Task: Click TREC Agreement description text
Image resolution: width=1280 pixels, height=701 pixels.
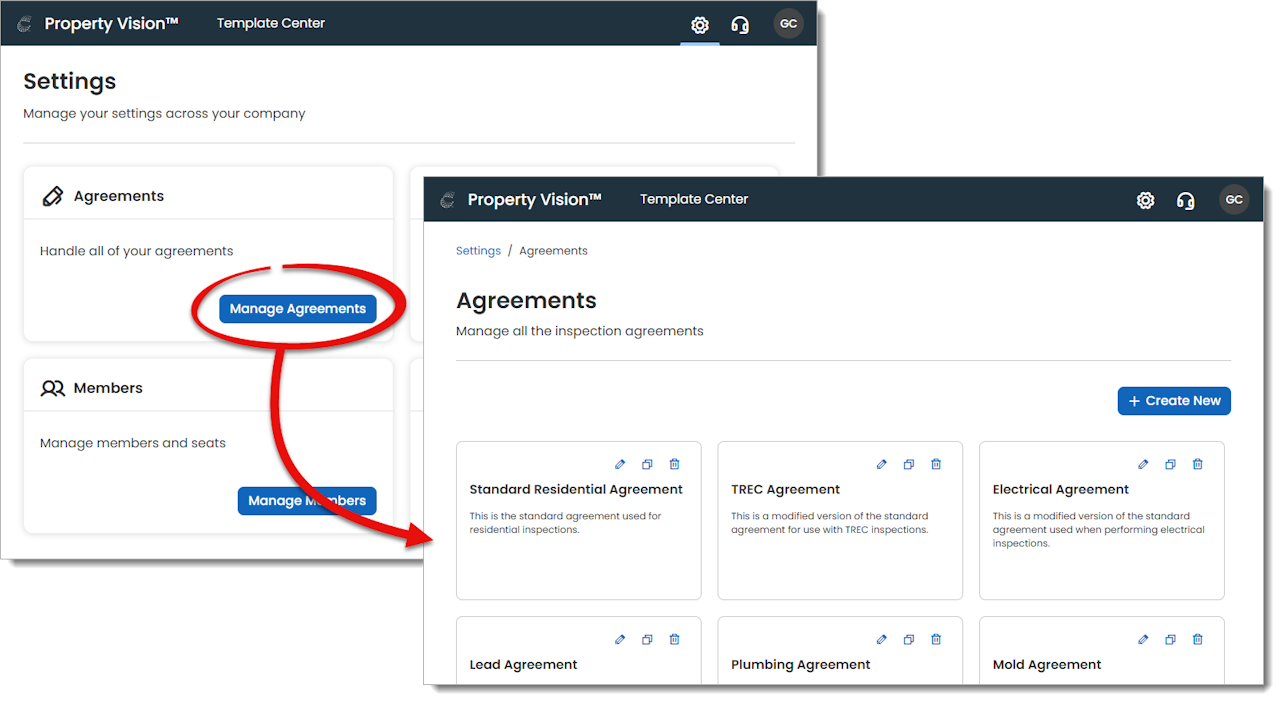Action: (830, 523)
